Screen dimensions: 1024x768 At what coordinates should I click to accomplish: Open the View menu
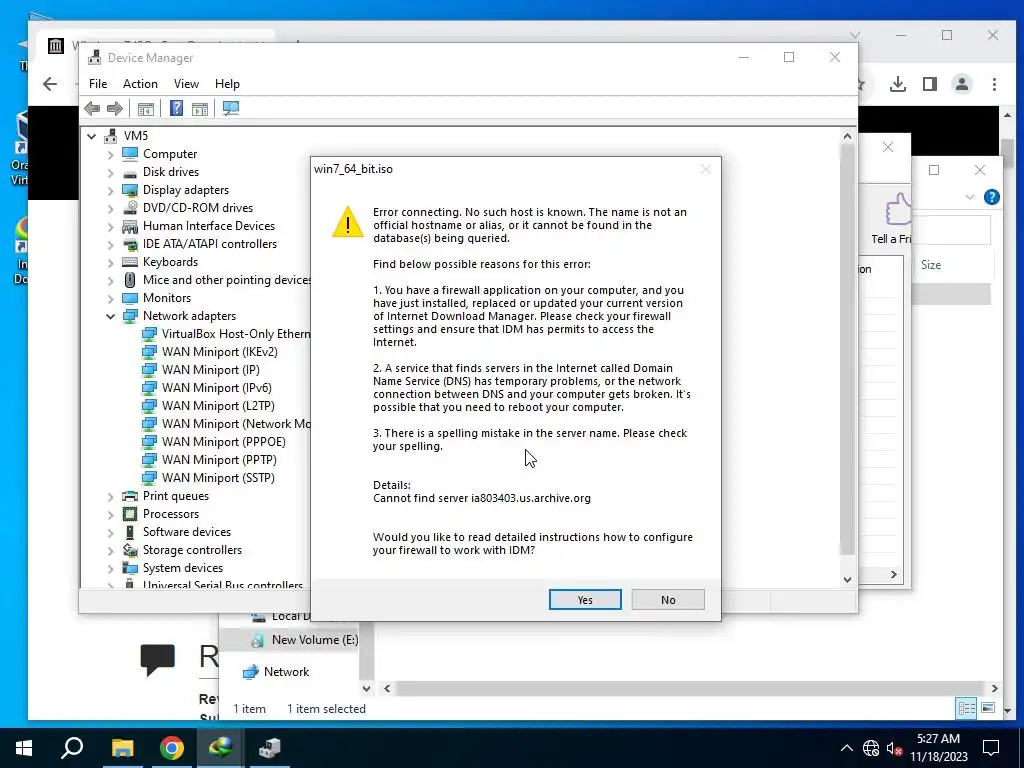(x=186, y=84)
